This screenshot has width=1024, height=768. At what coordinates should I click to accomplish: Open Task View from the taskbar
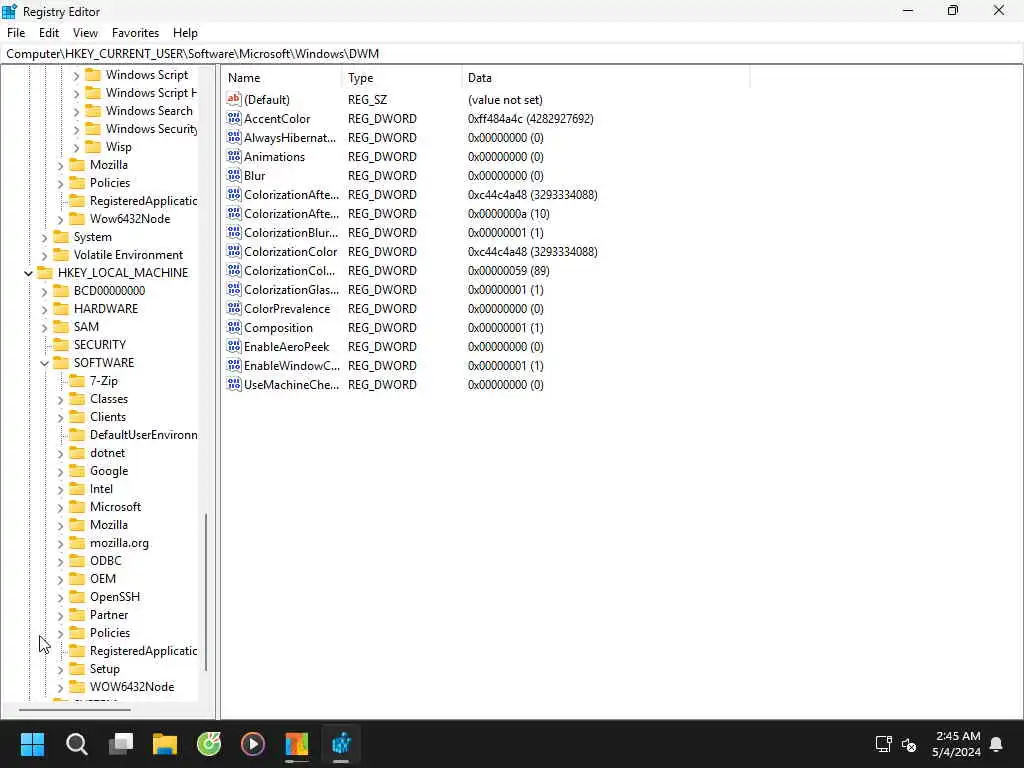pos(121,744)
